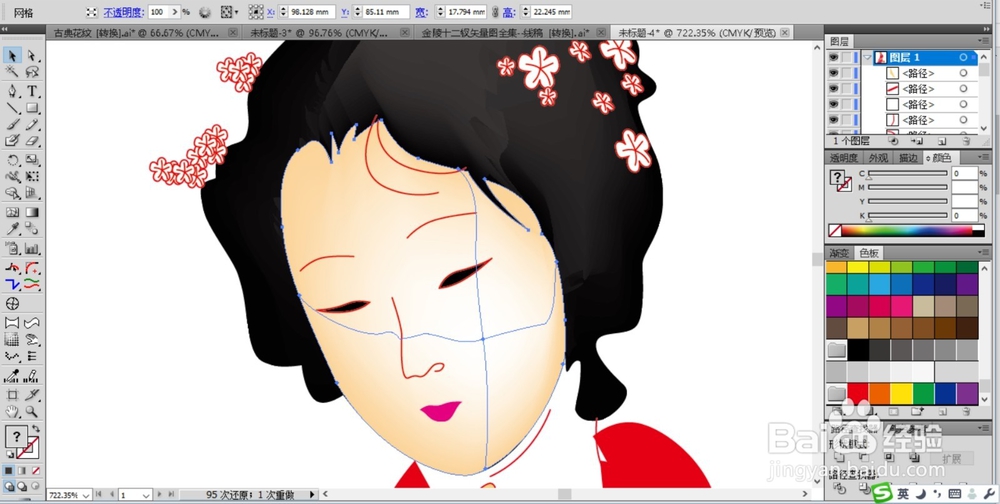Open the status bar arrow next to undo count
1000x504 pixels.
[x=312, y=494]
